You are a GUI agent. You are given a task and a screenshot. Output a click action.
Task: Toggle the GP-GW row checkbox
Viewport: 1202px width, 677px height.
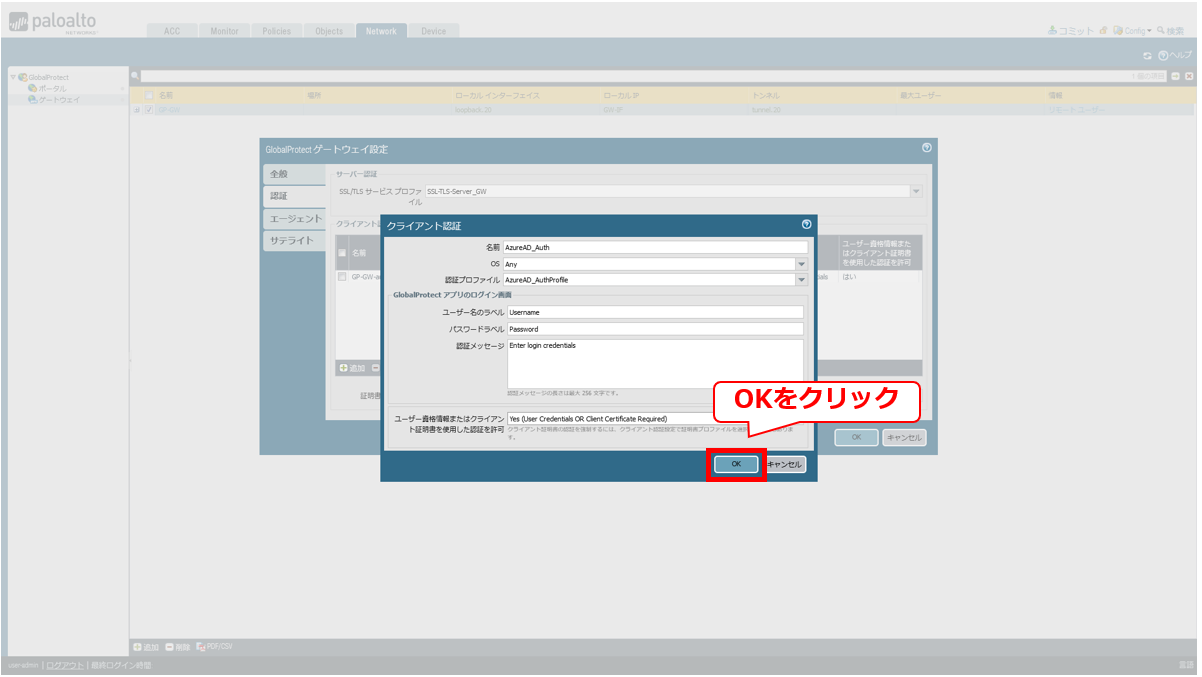click(x=149, y=109)
